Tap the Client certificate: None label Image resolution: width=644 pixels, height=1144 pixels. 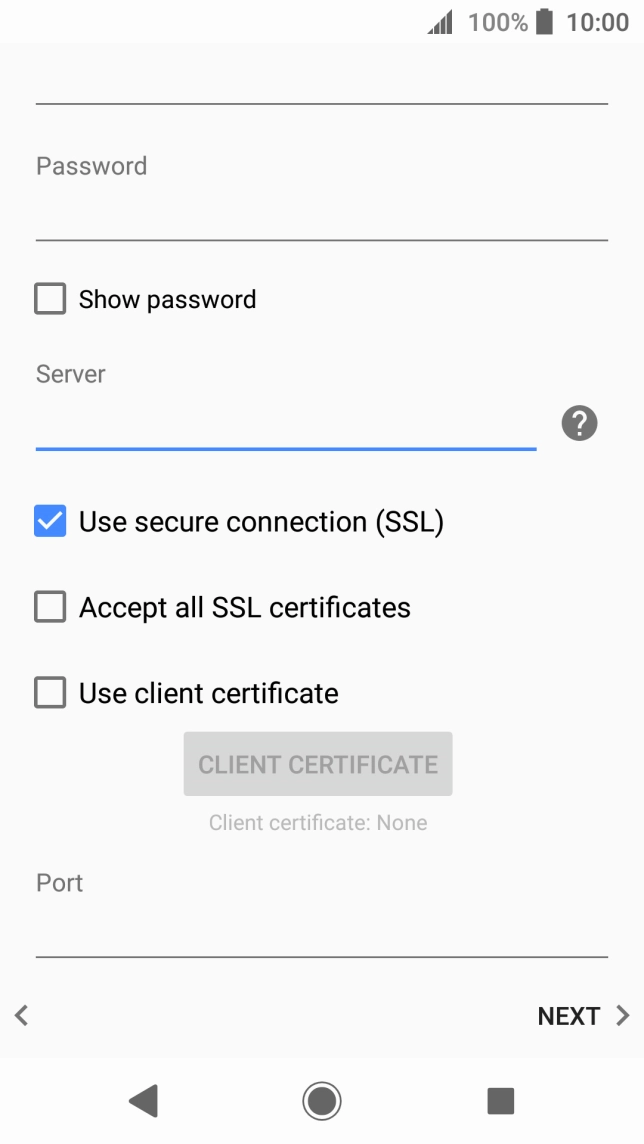click(318, 822)
